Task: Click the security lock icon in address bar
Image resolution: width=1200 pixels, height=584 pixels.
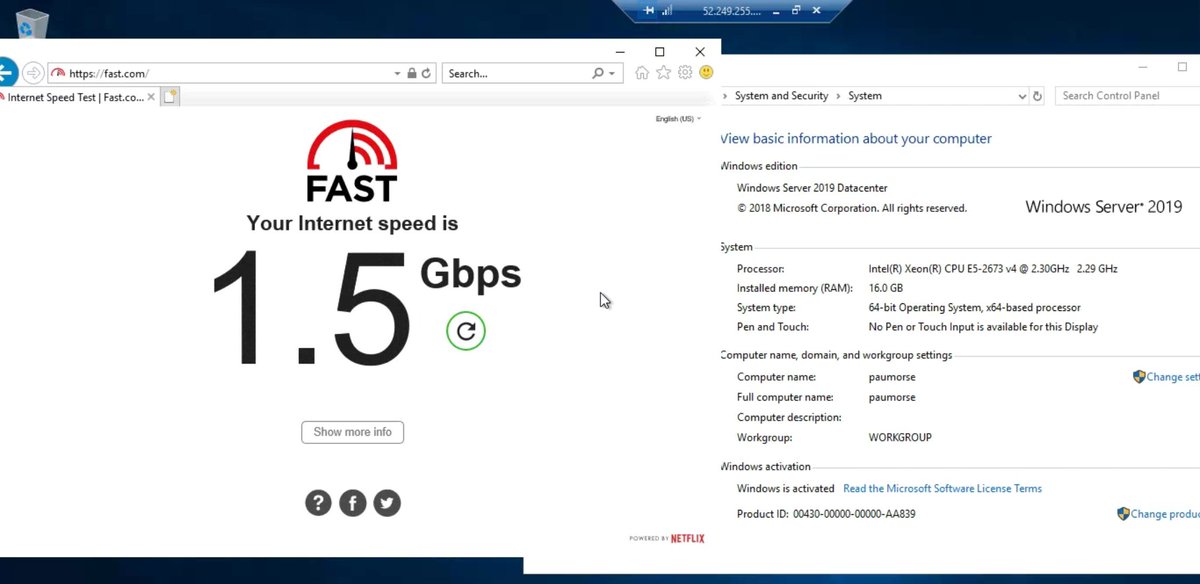Action: [411, 73]
